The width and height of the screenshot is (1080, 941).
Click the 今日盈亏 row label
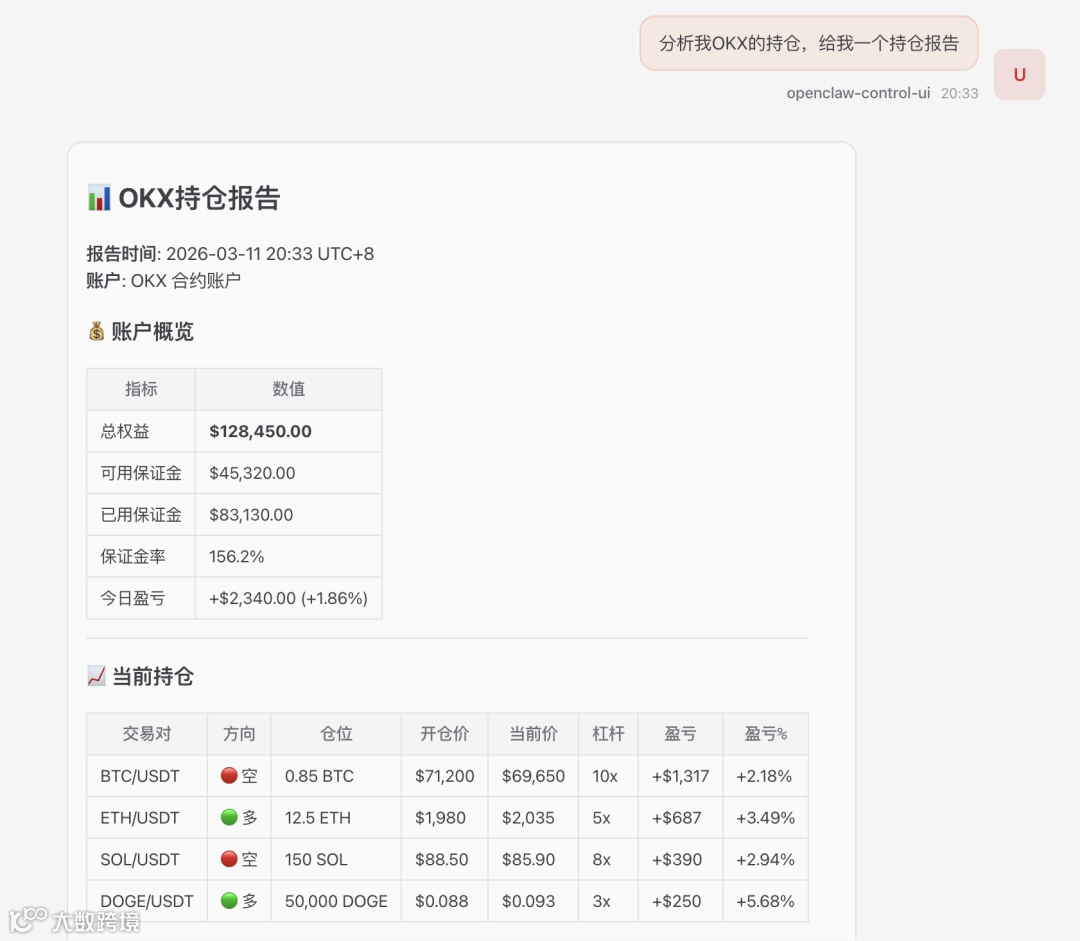click(x=133, y=598)
